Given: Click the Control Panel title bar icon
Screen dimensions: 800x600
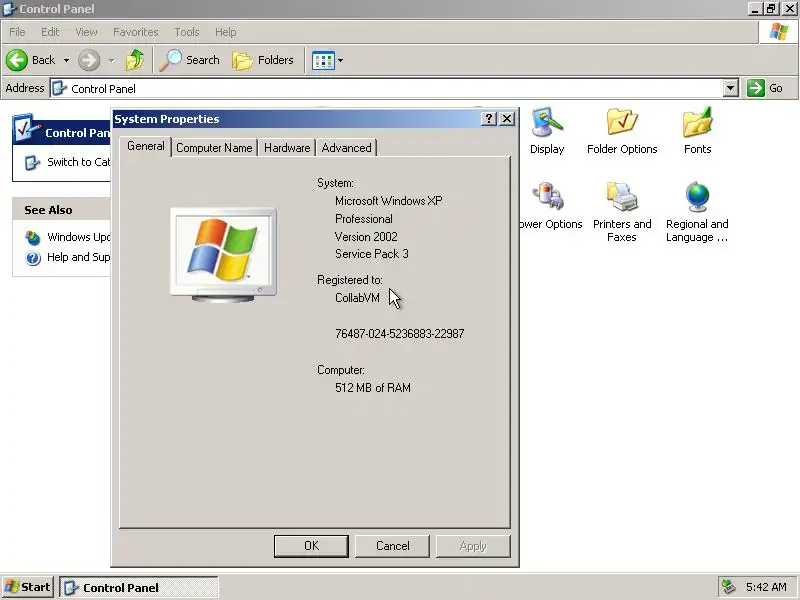Looking at the screenshot, I should (9, 9).
